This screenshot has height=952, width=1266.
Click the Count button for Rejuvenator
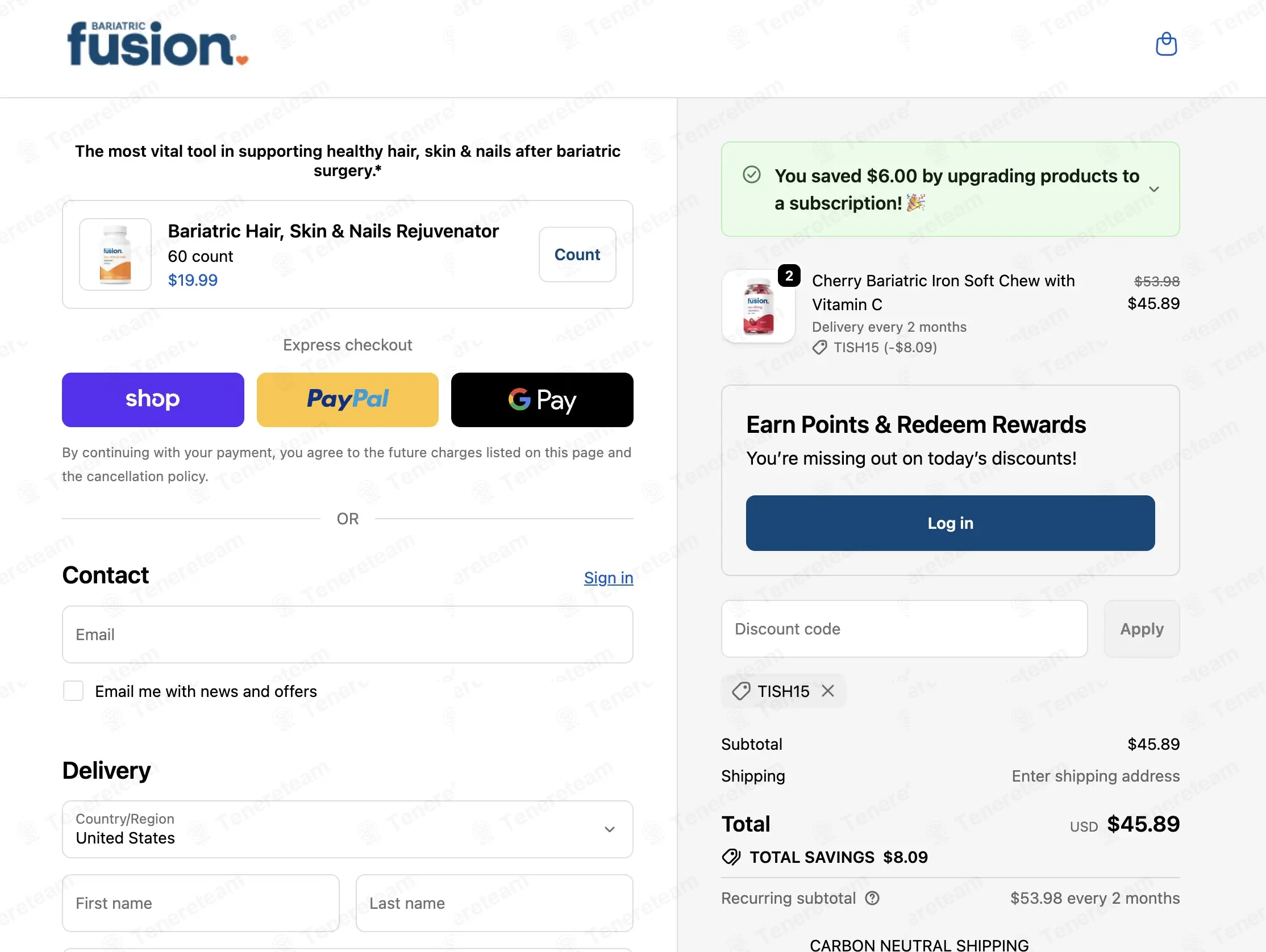[x=577, y=254]
